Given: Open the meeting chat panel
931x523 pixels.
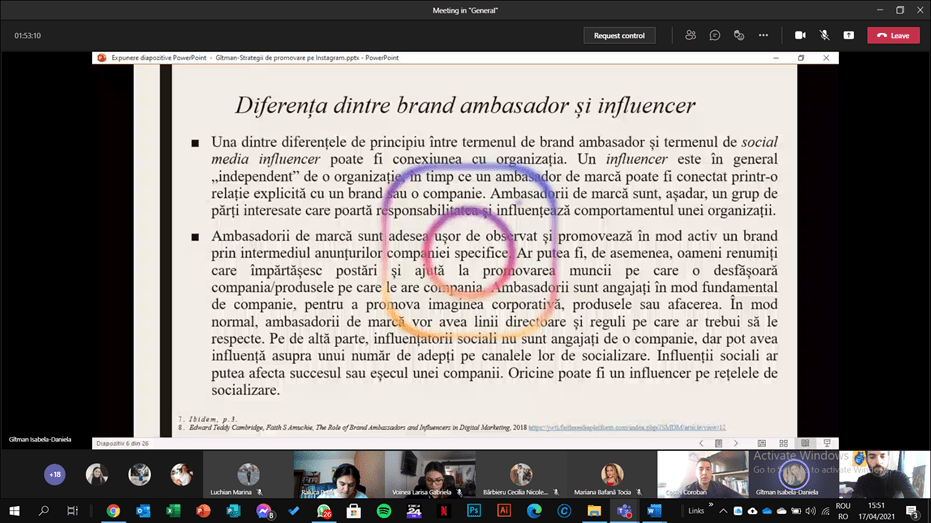Looking at the screenshot, I should pyautogui.click(x=715, y=35).
